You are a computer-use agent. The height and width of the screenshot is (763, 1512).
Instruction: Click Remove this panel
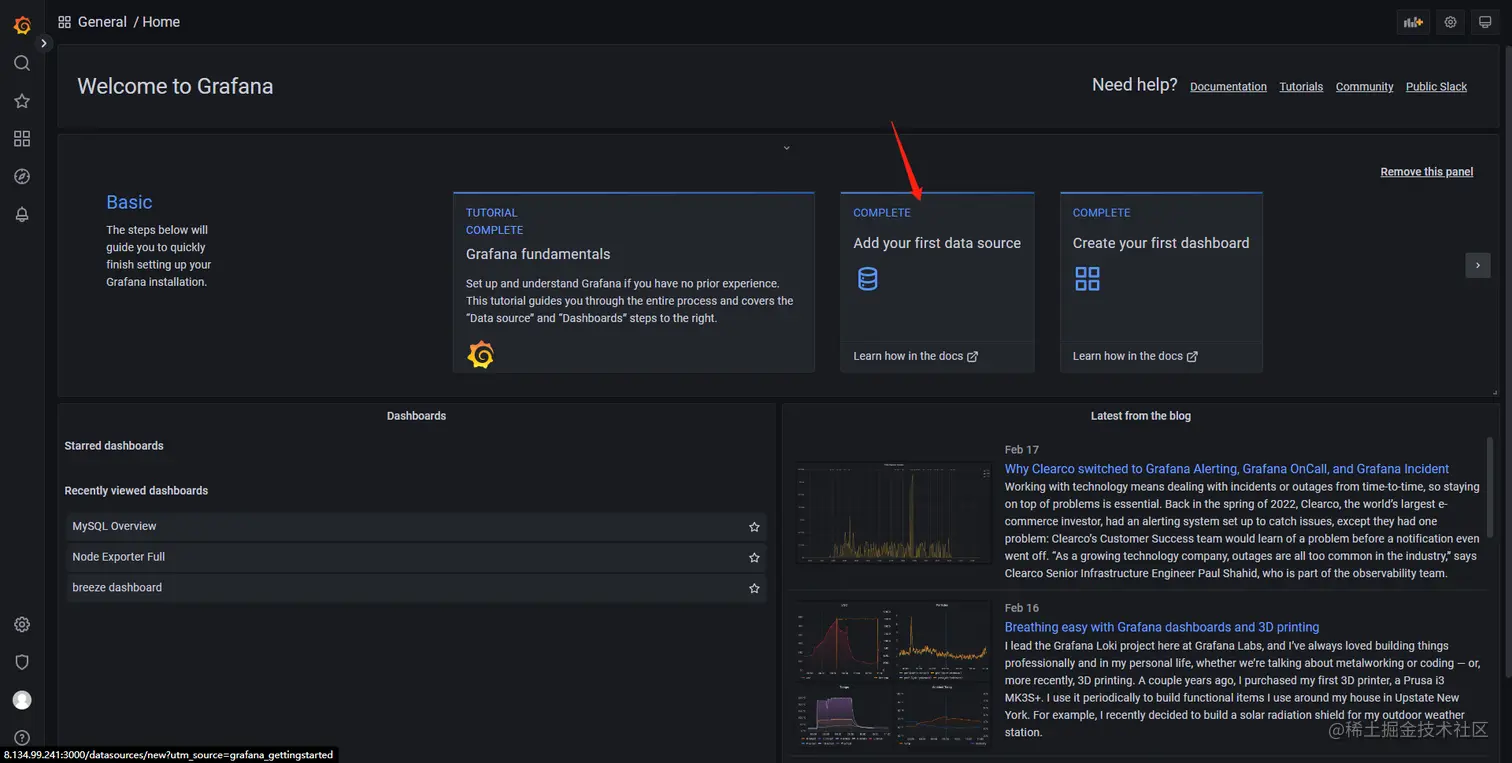pos(1427,172)
